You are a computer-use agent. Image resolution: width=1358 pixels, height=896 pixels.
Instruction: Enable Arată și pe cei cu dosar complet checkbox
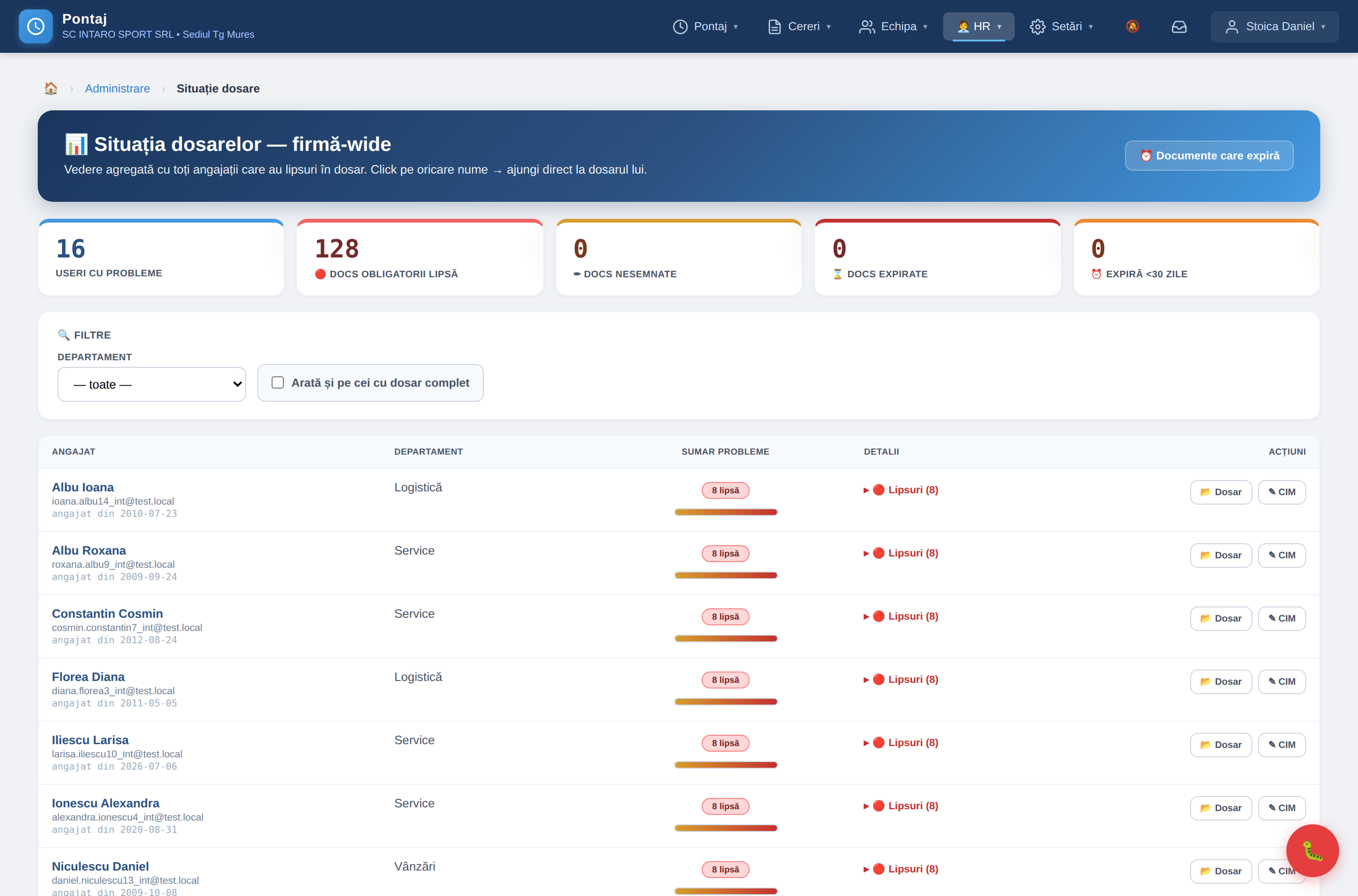coord(278,382)
